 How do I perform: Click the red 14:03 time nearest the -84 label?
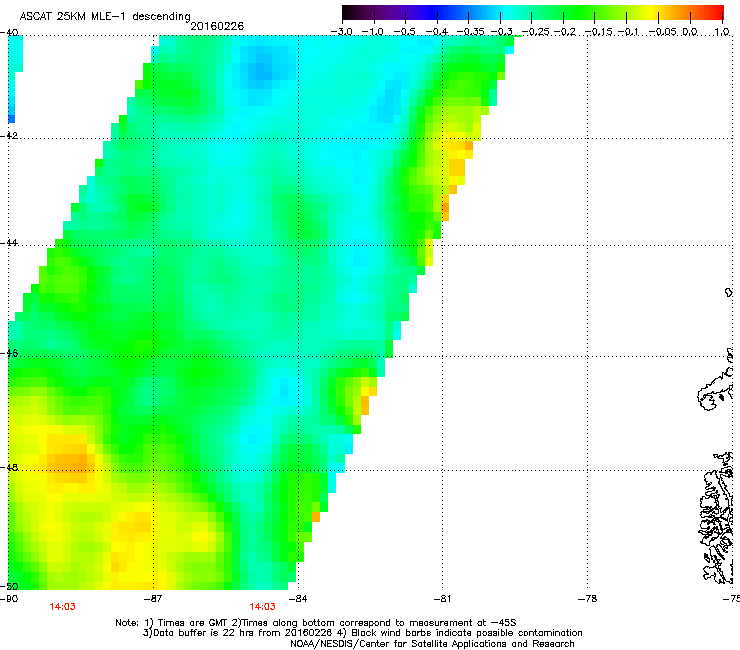(262, 607)
